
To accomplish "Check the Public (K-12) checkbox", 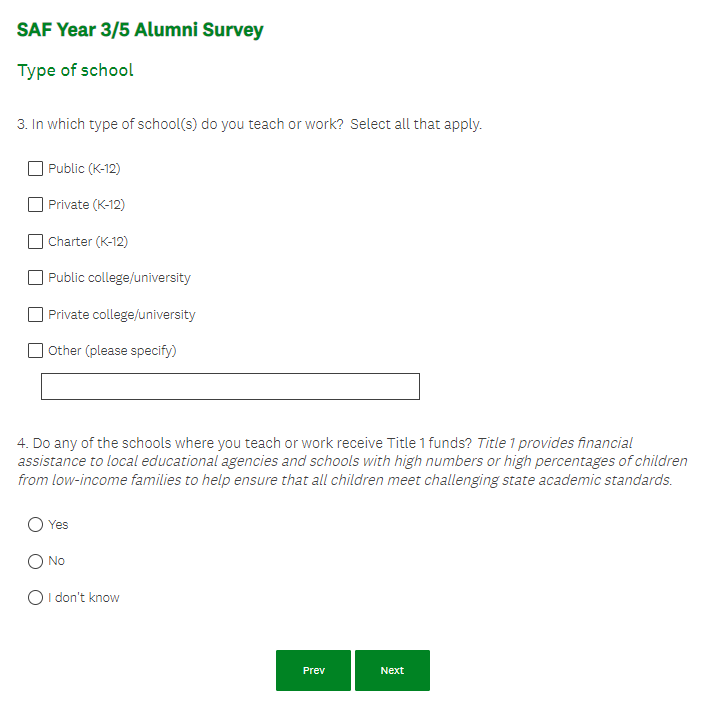I will coord(36,169).
